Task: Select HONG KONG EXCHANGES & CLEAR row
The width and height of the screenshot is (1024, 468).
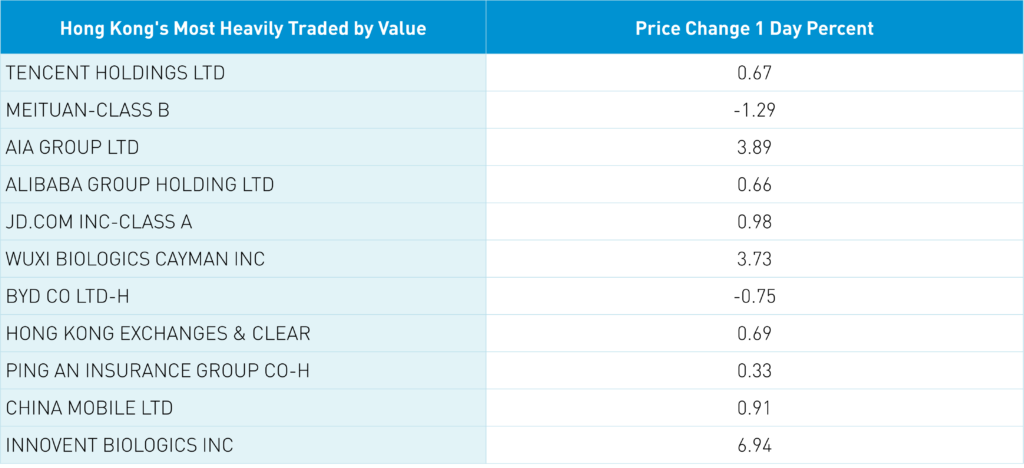Action: tap(158, 334)
